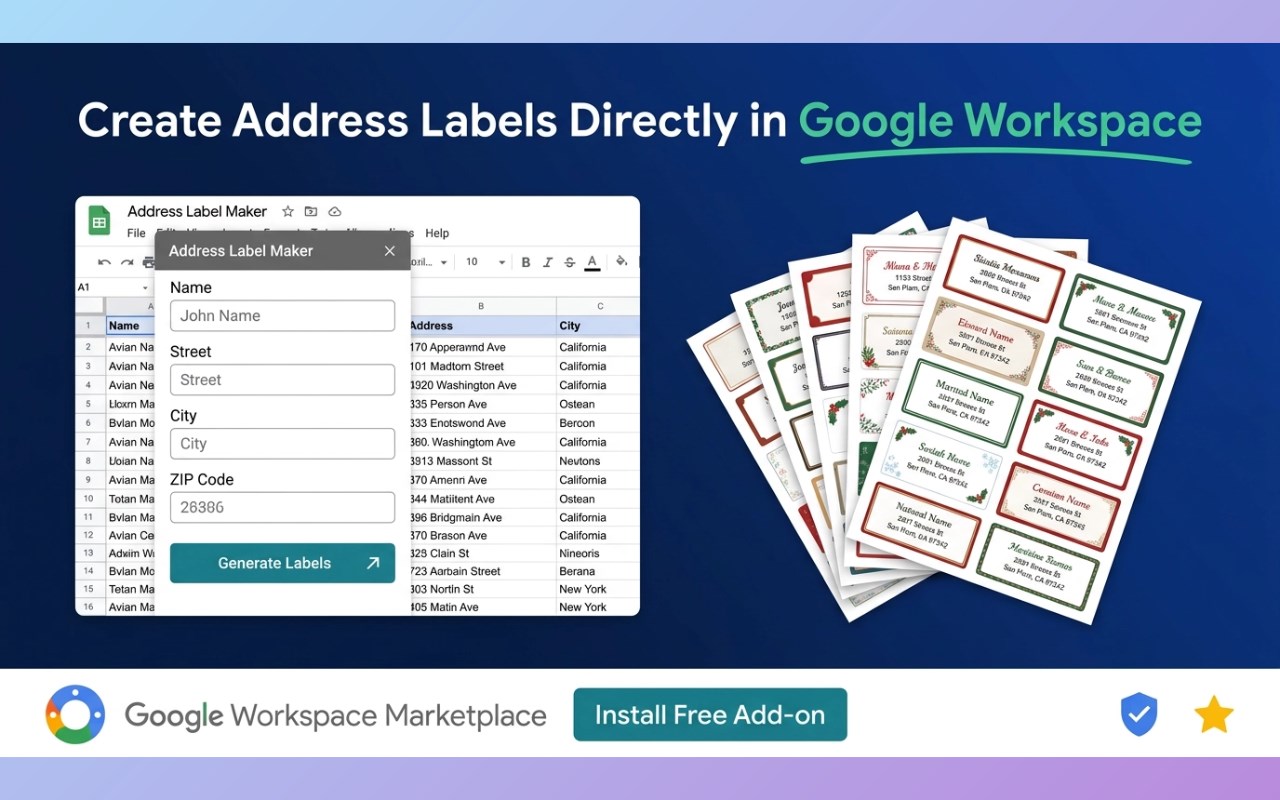Click the Name header cell in A1
This screenshot has height=800, width=1280.
pos(131,326)
